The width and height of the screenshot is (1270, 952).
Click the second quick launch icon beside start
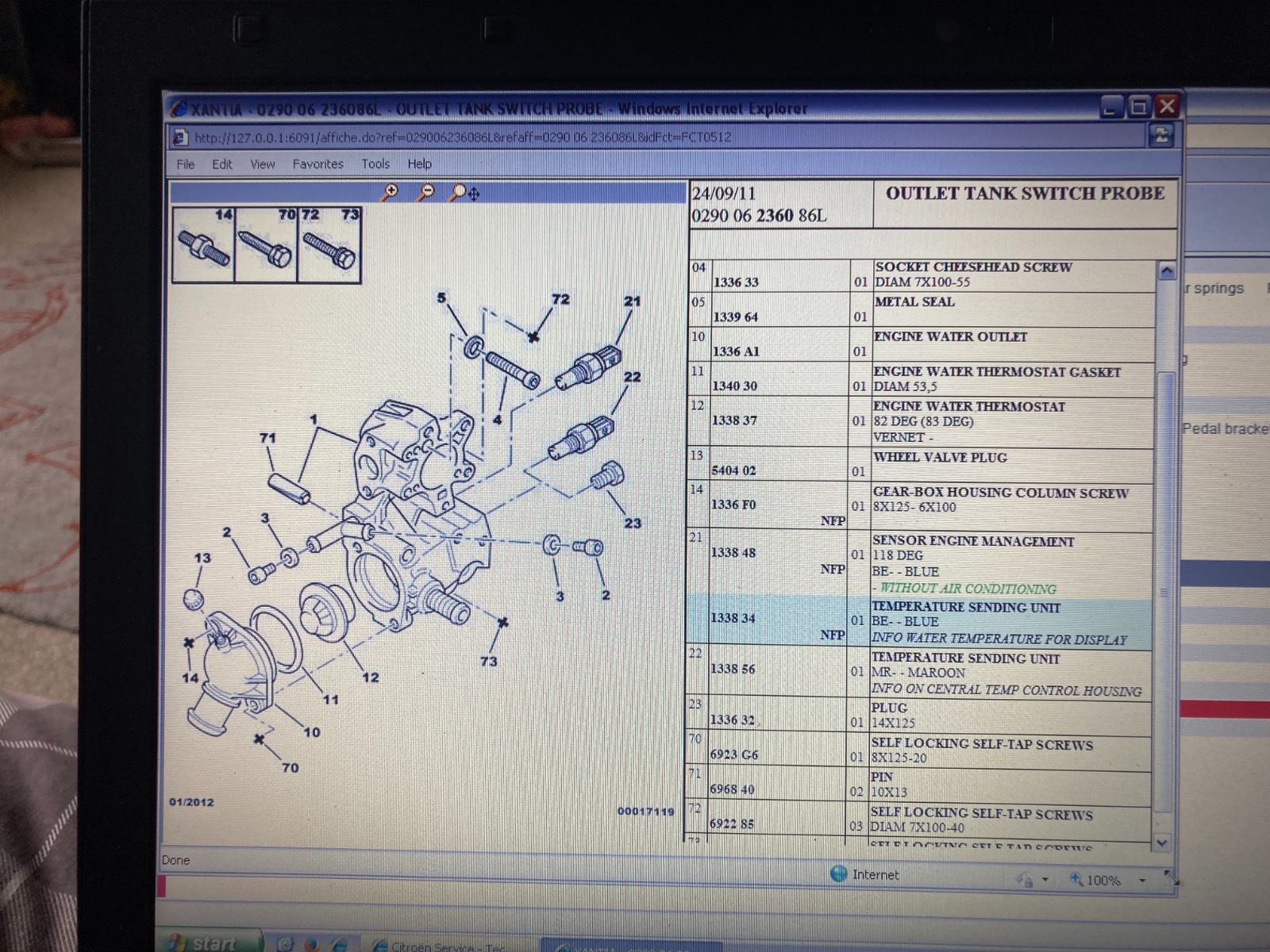311,944
